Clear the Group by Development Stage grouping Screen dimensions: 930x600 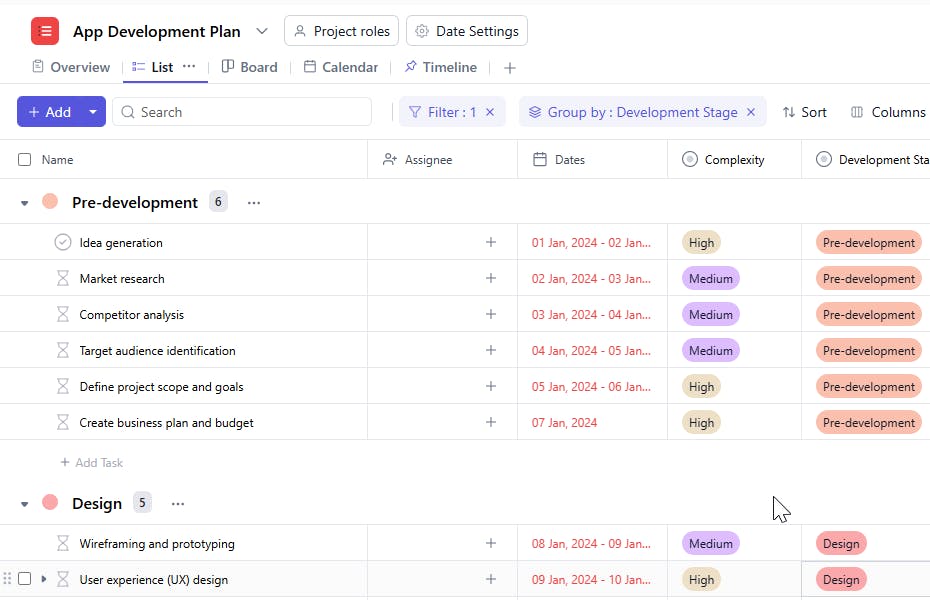coord(751,112)
